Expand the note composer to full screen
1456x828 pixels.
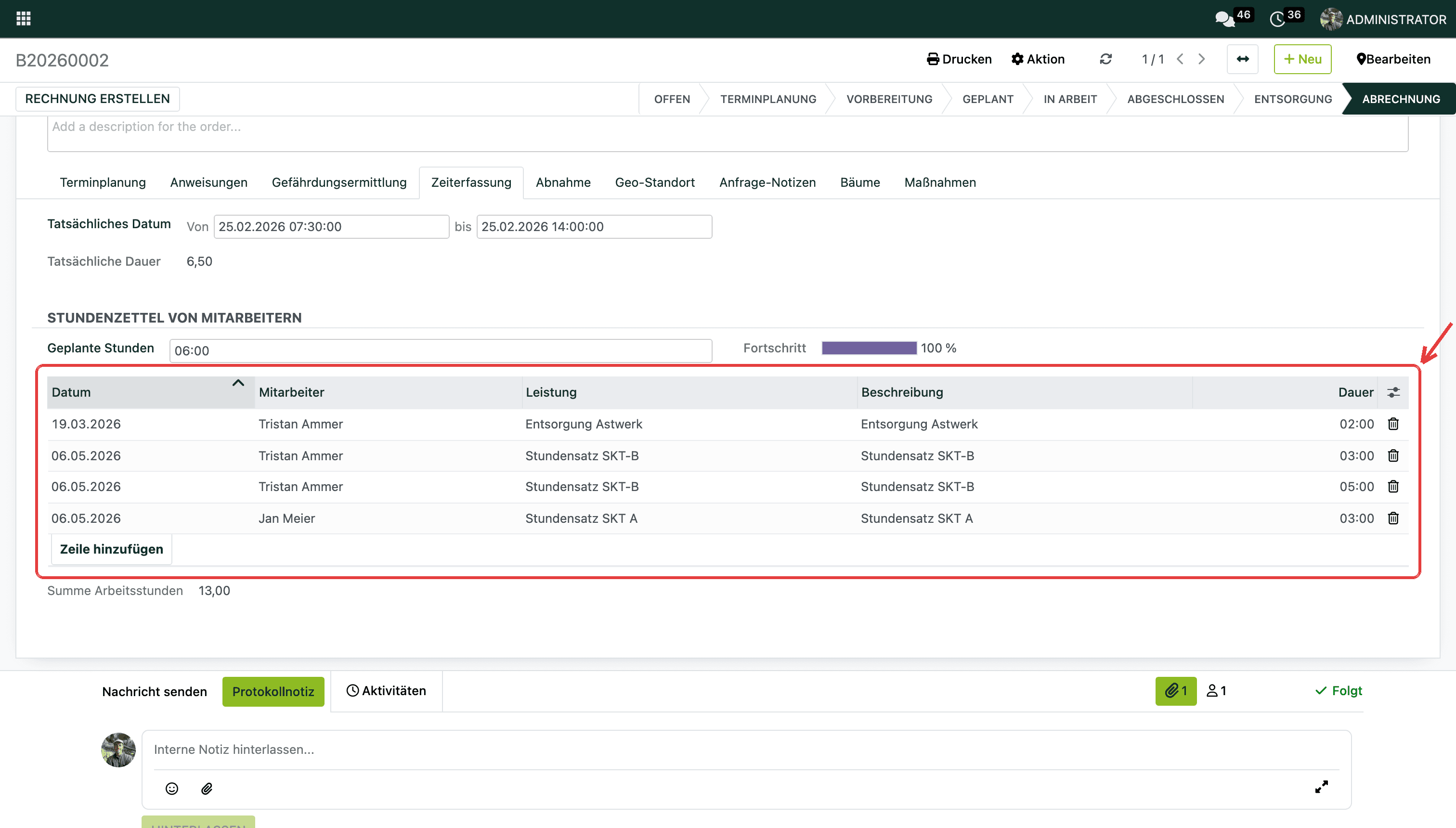[x=1322, y=787]
